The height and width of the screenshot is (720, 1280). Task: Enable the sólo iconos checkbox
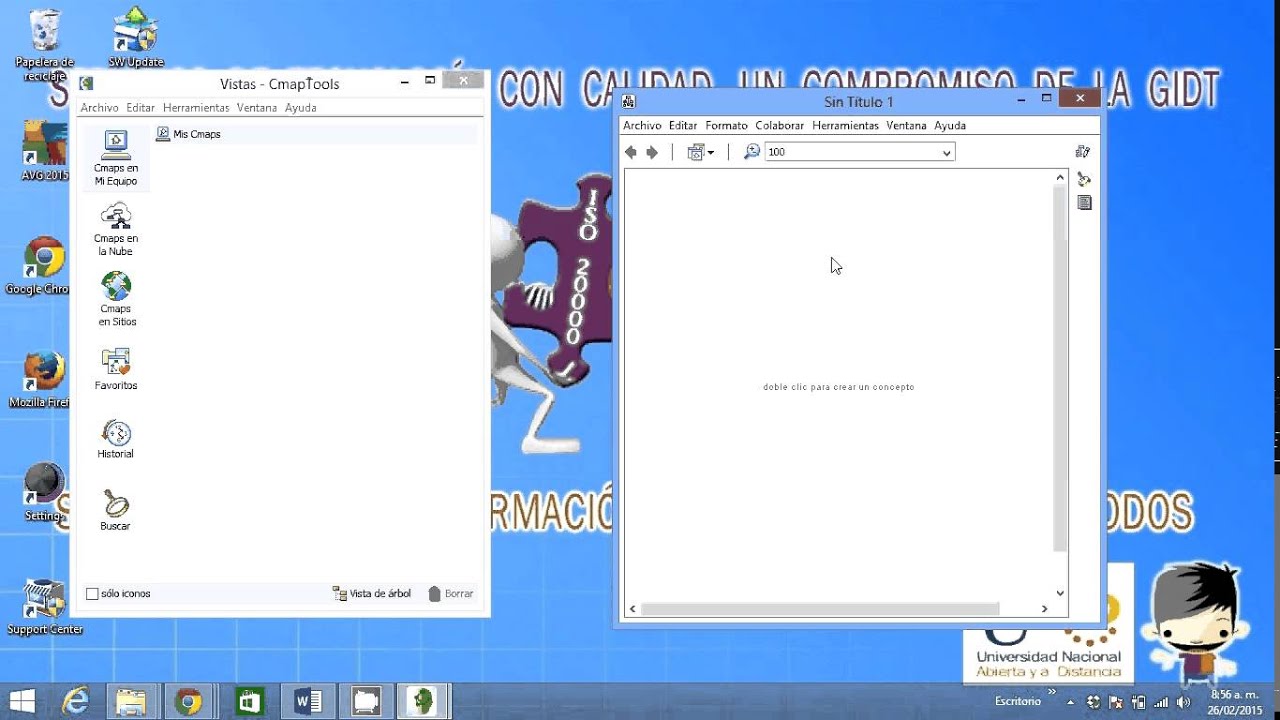pos(92,594)
